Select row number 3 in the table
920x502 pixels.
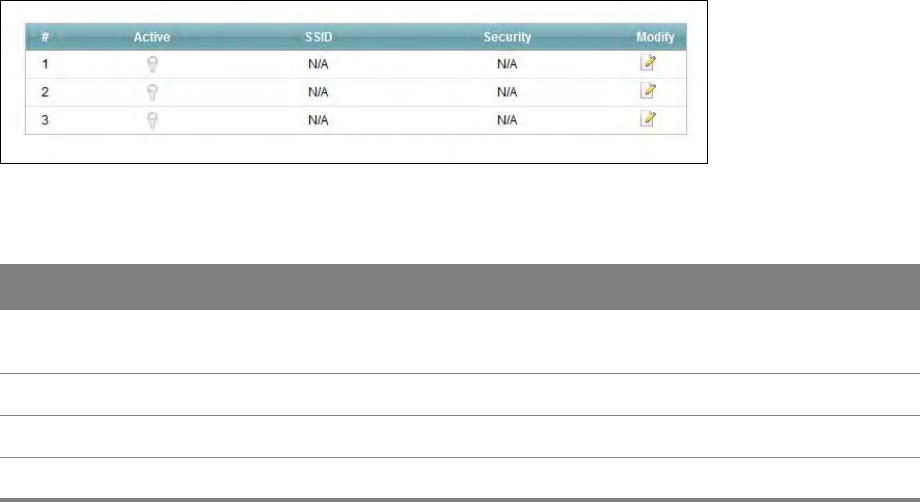(44, 120)
